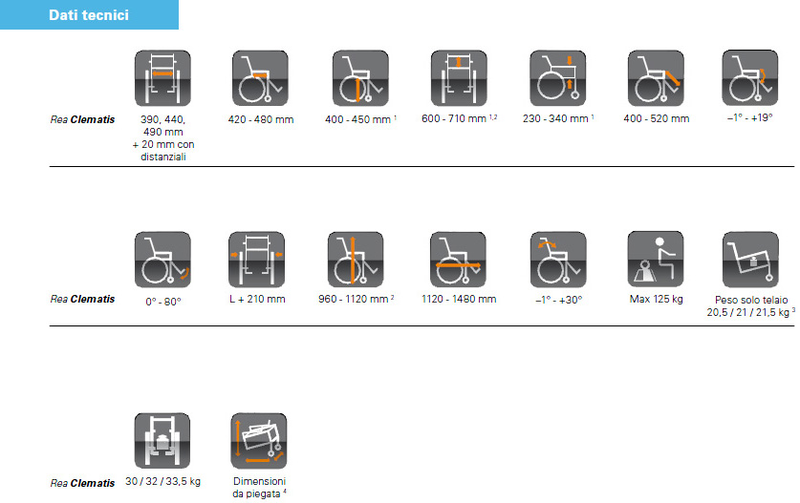Click the Peso solo telaio text
This screenshot has width=800, height=503.
pos(752,300)
